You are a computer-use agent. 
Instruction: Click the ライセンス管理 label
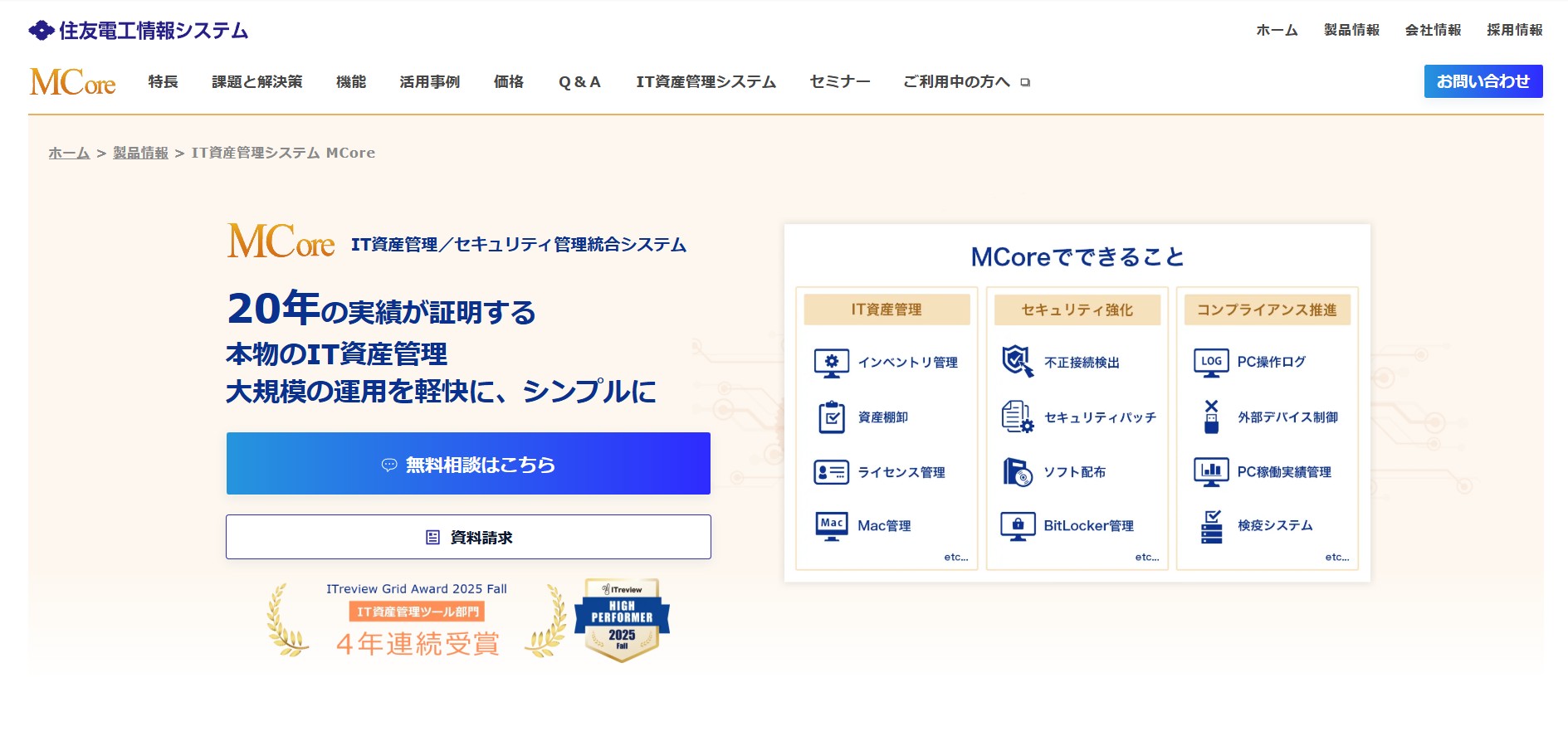[x=901, y=472]
